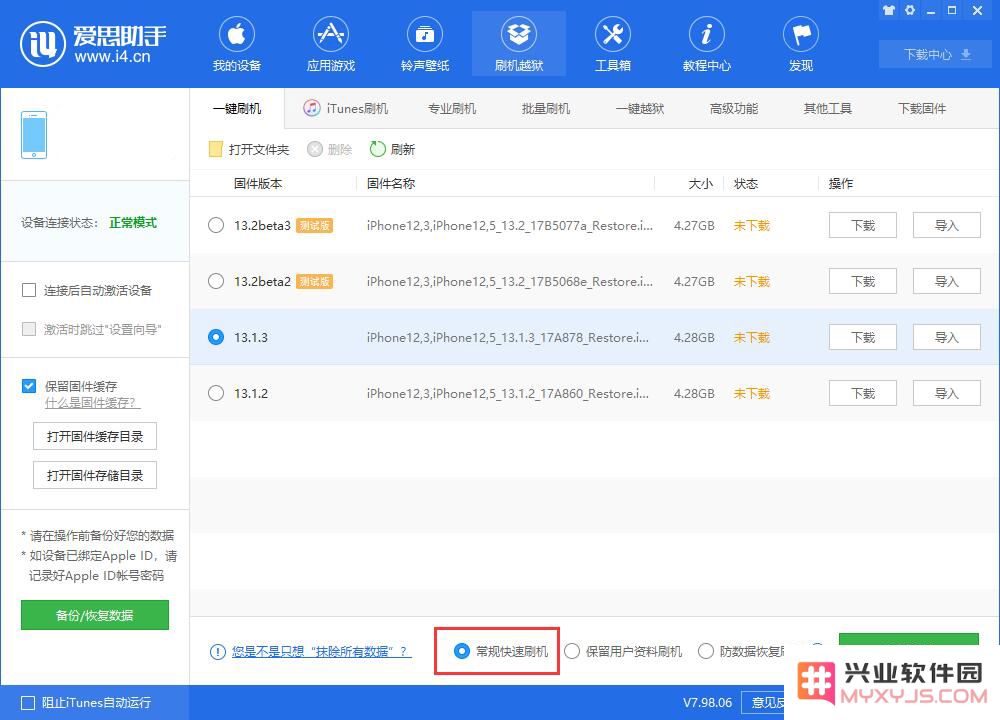Image resolution: width=1000 pixels, height=720 pixels.
Task: Click version number V7.98.06 in status bar
Action: point(707,703)
